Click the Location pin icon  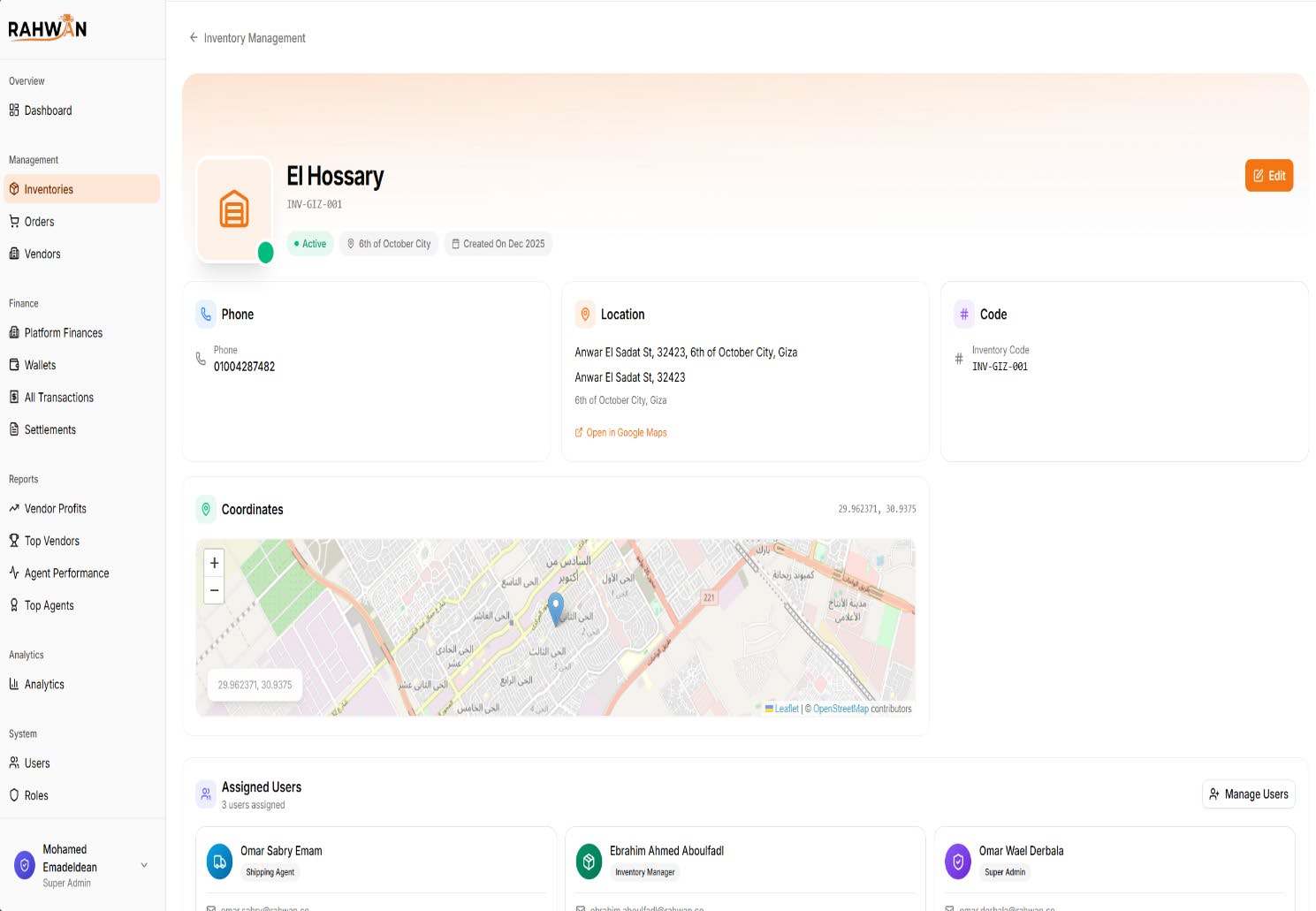point(585,314)
